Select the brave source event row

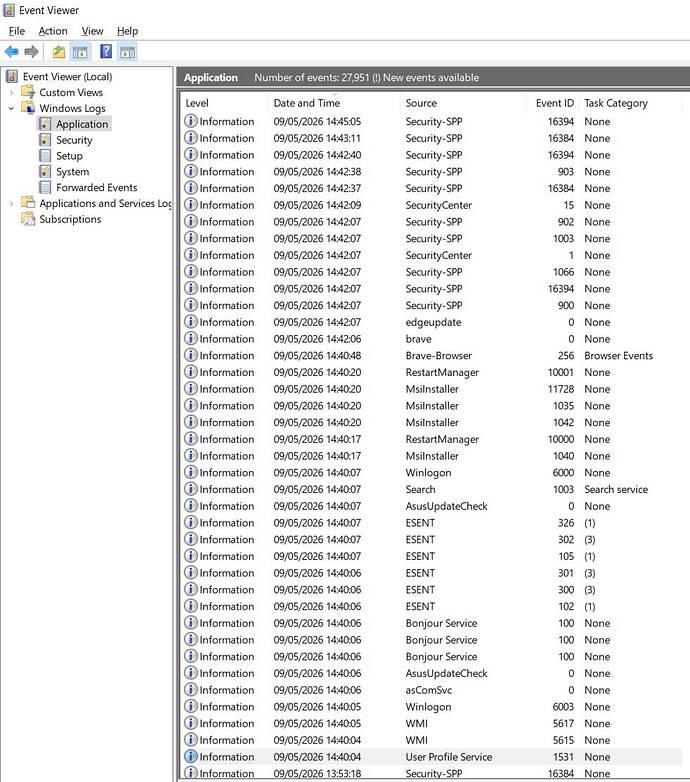click(x=431, y=339)
